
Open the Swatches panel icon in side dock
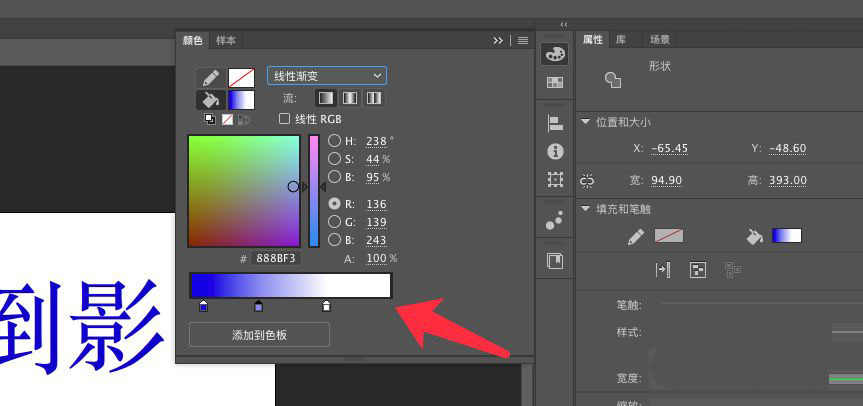pyautogui.click(x=555, y=83)
